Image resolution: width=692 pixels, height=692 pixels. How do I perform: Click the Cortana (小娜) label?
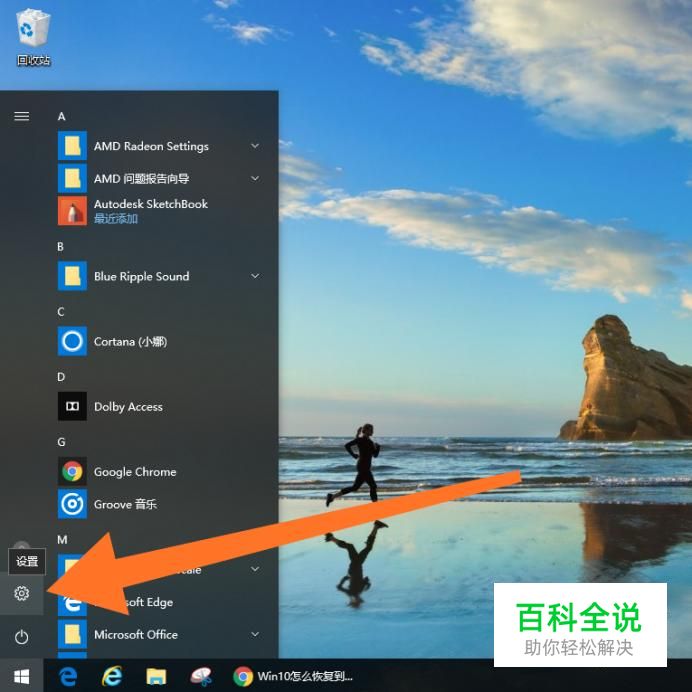[x=130, y=342]
